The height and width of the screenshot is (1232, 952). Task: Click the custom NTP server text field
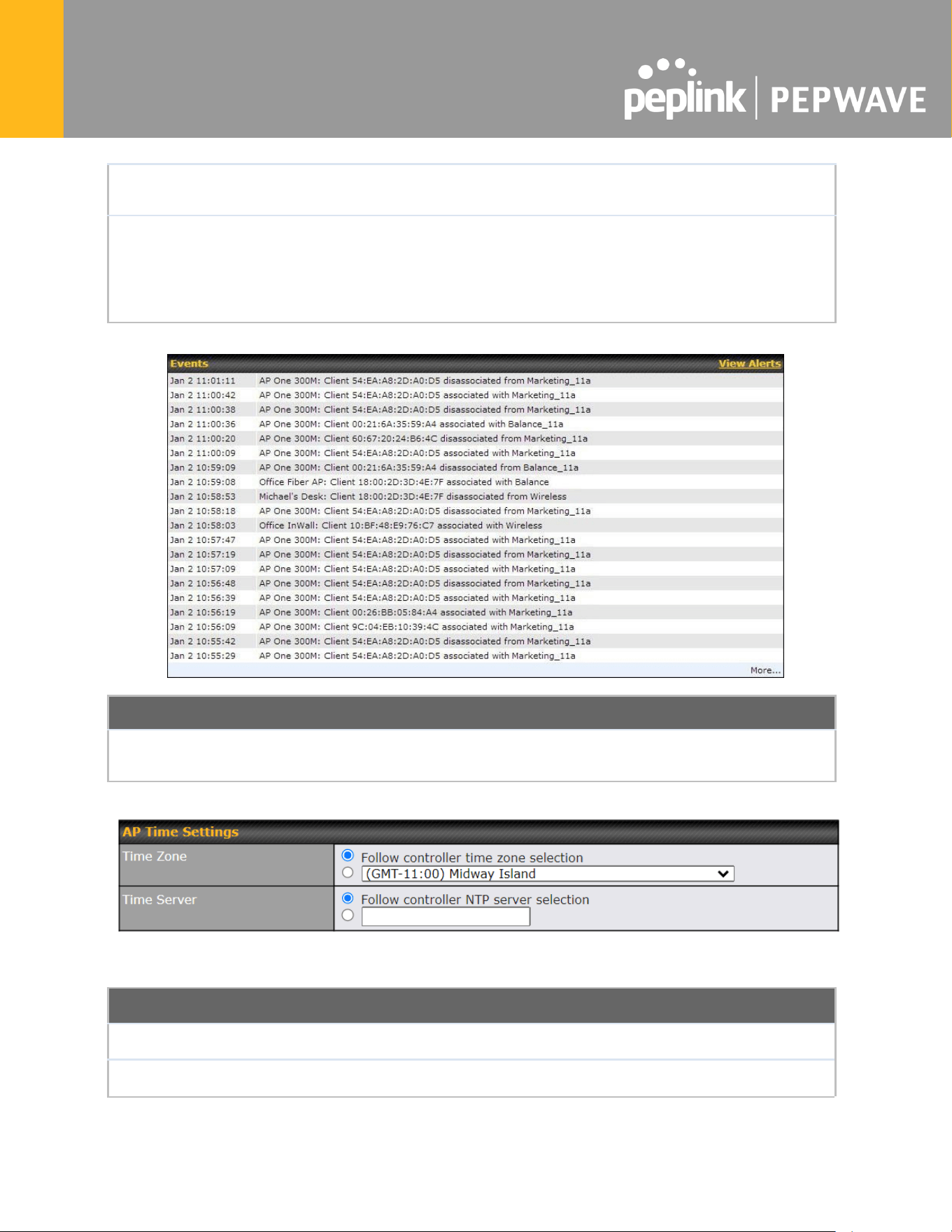[446, 916]
